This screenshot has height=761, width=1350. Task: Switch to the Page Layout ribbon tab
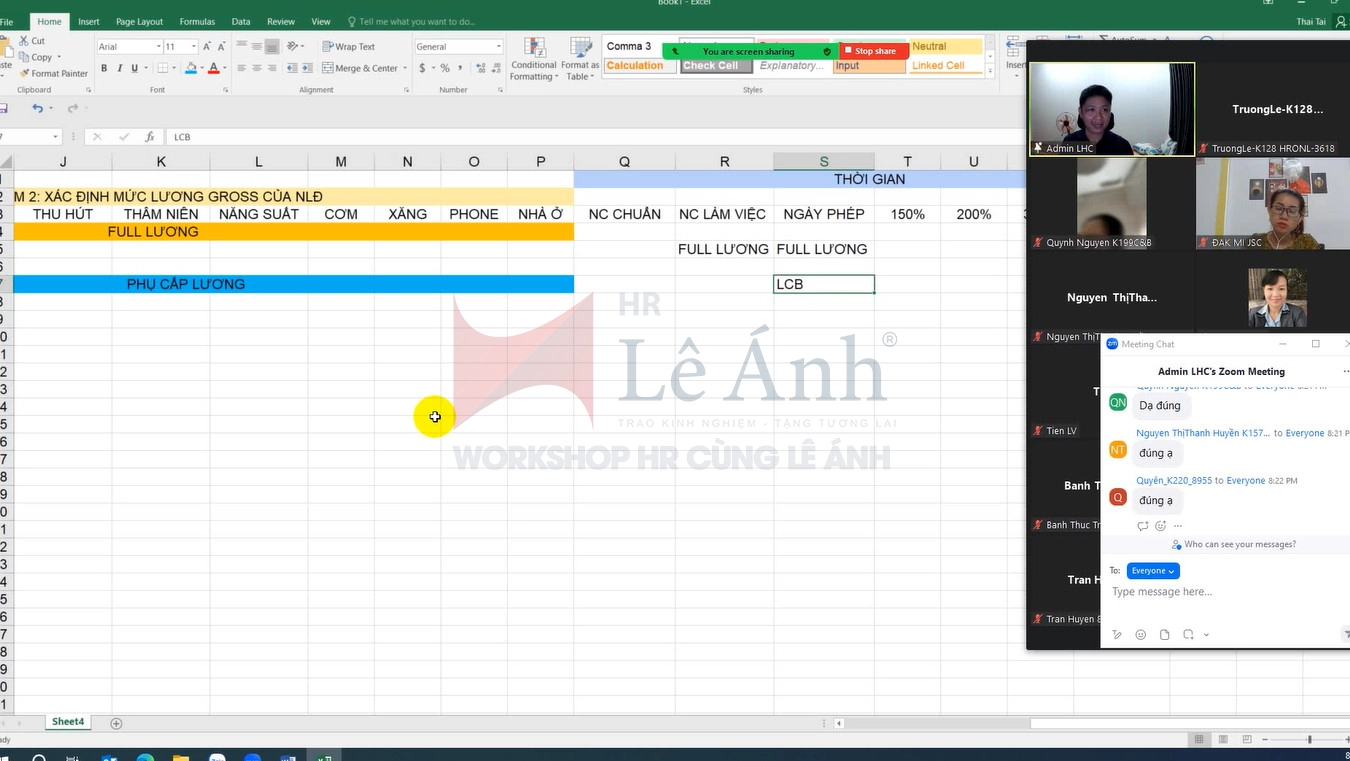click(139, 21)
